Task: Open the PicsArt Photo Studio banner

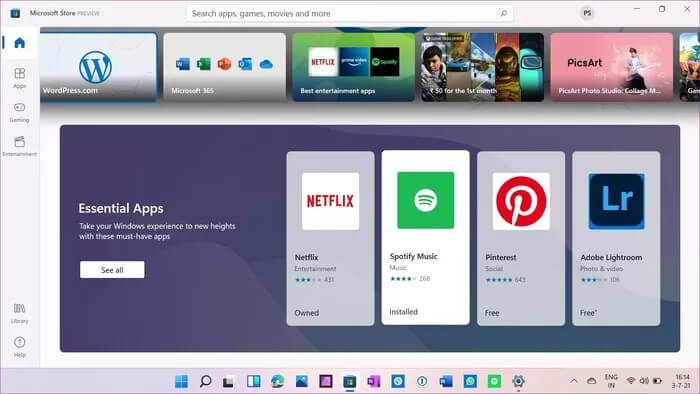Action: 611,67
